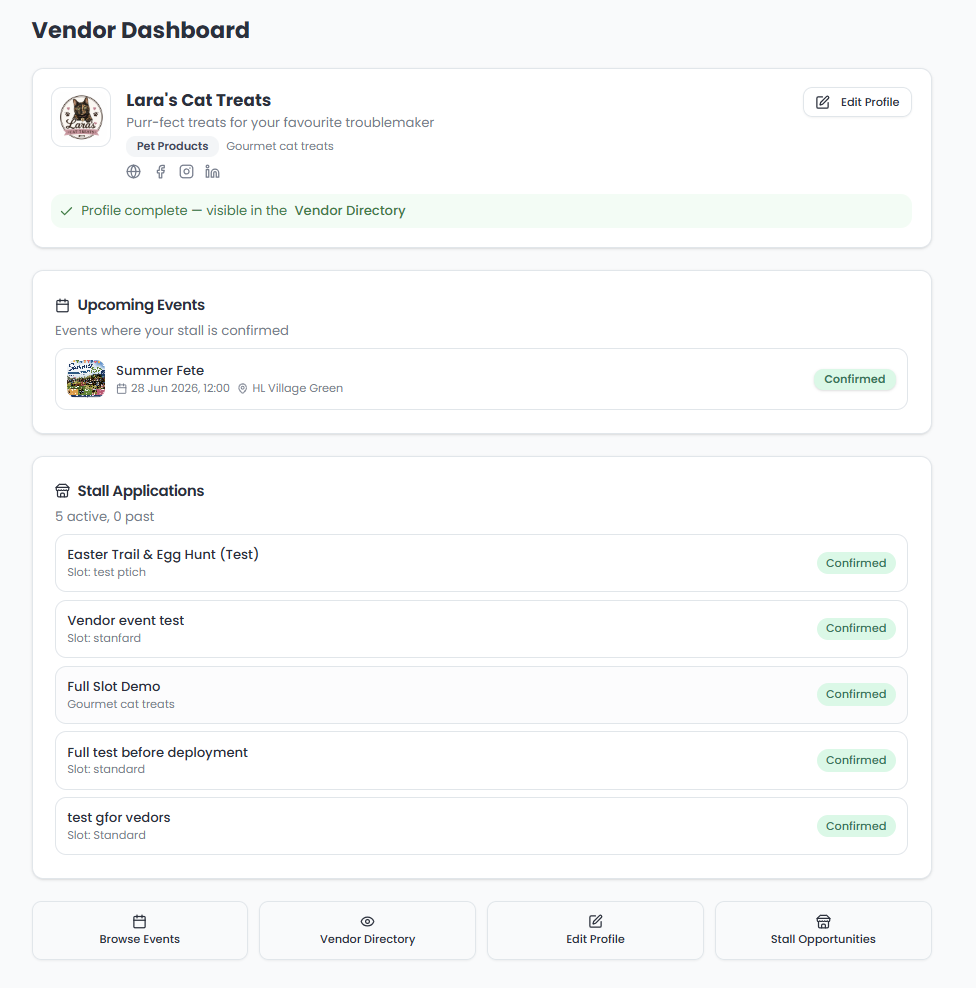The image size is (976, 988).
Task: Click the Summer Fete event thumbnail
Action: 86,379
